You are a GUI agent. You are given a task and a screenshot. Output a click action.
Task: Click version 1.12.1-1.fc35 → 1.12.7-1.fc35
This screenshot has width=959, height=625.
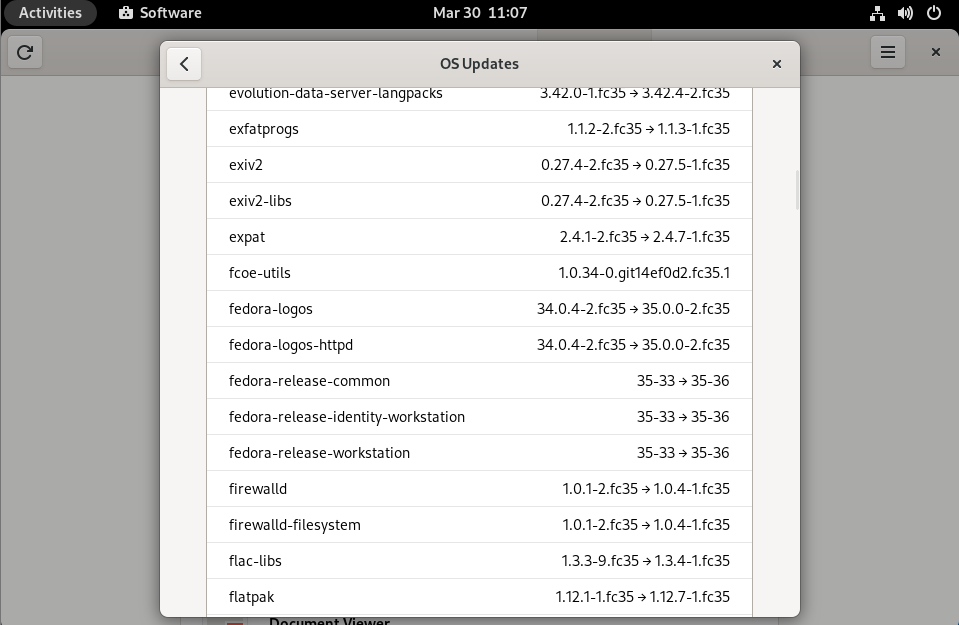click(643, 597)
